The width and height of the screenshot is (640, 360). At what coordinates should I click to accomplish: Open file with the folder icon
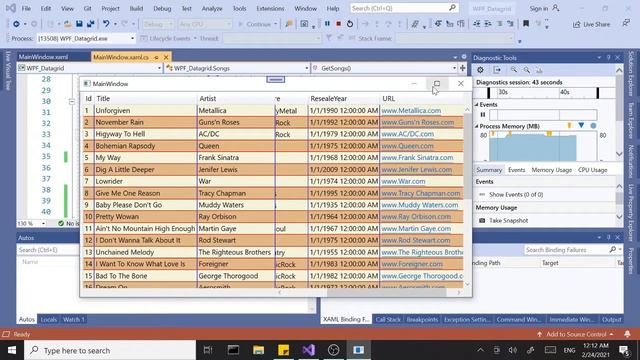(x=68, y=24)
